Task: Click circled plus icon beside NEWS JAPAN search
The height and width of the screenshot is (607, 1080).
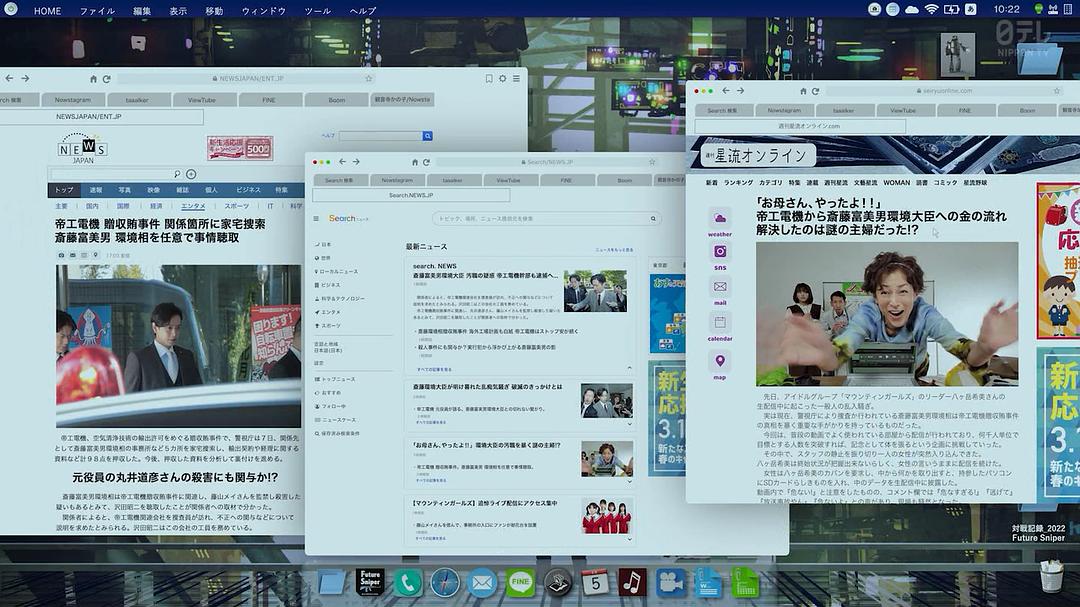Action: (x=191, y=174)
